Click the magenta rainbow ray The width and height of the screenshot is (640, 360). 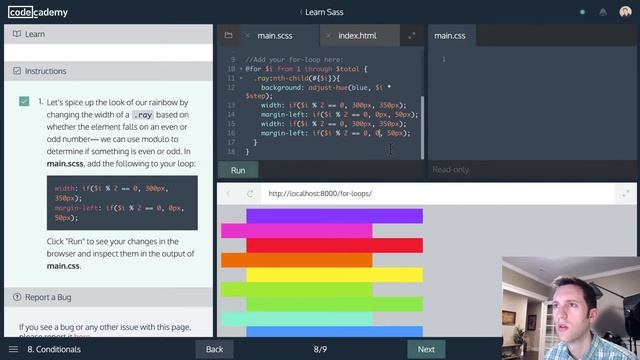point(297,231)
